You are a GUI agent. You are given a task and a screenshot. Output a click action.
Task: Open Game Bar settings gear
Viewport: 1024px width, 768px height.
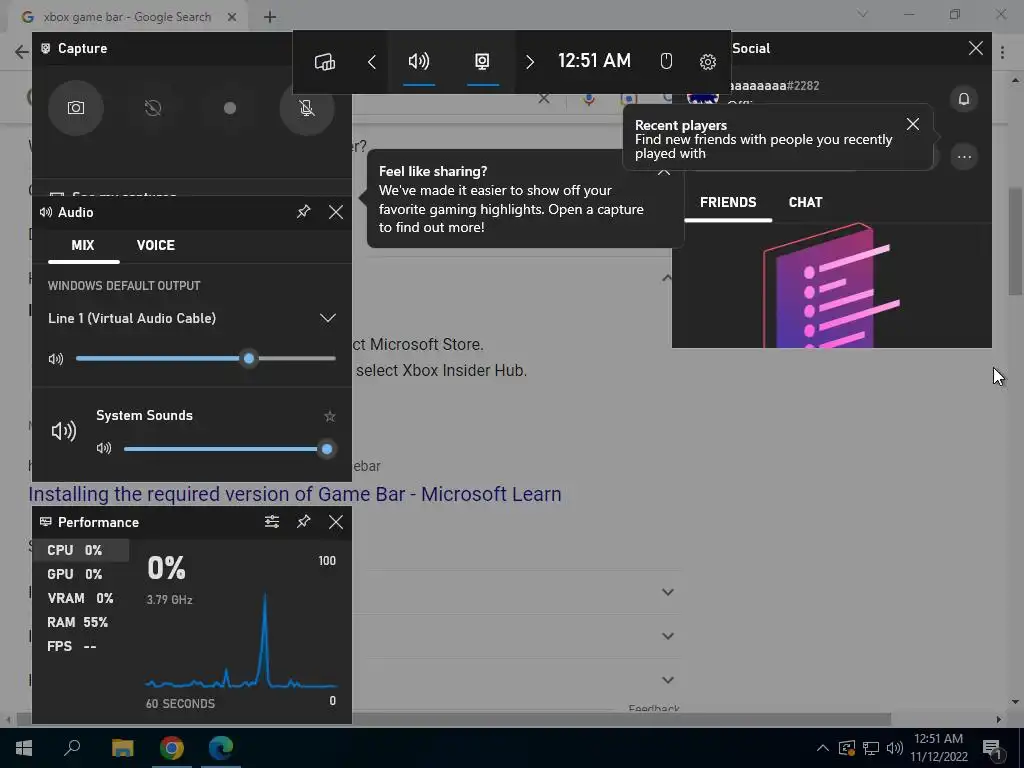point(708,61)
